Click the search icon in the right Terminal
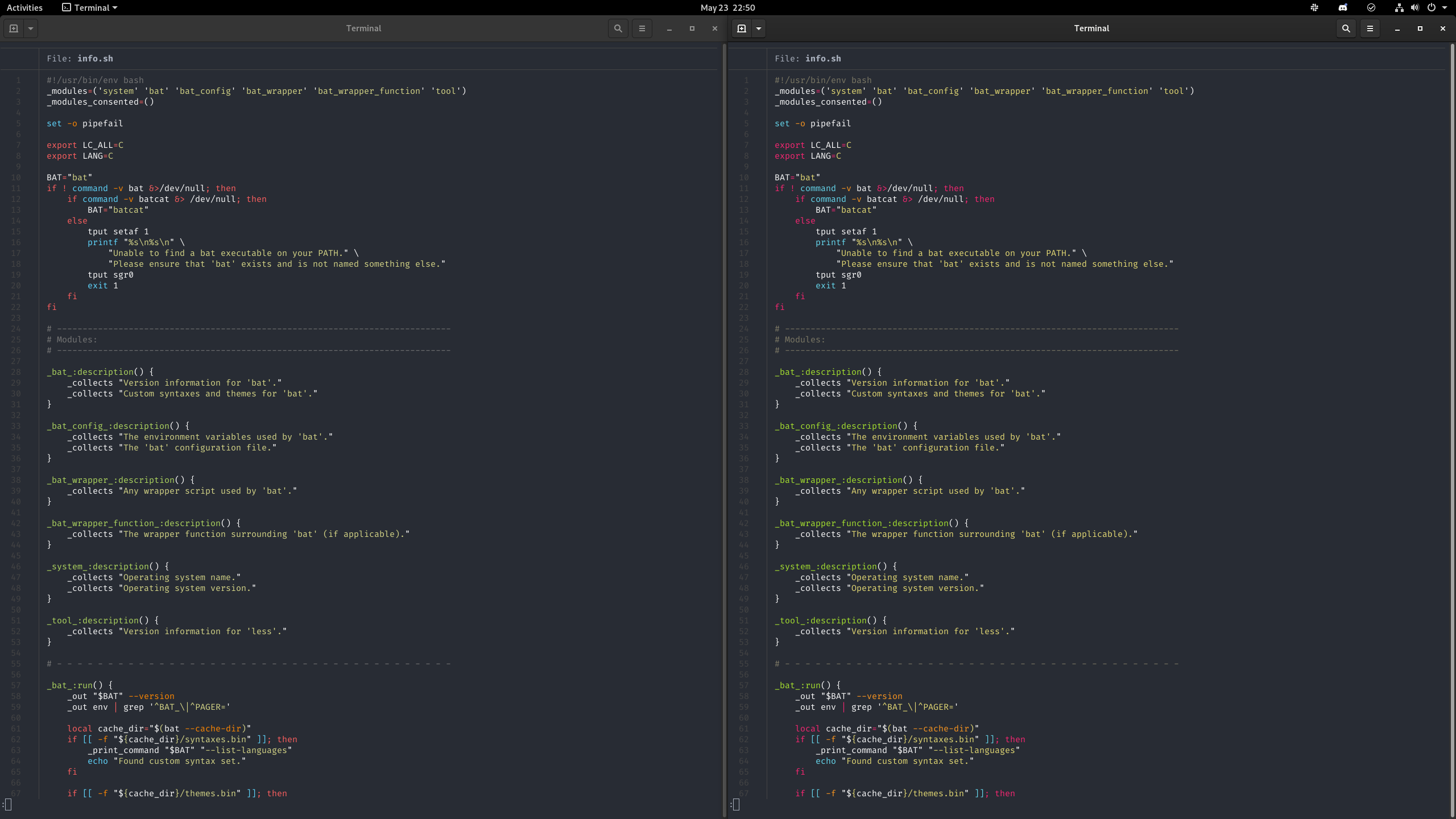This screenshot has height=819, width=1456. coord(1346,28)
